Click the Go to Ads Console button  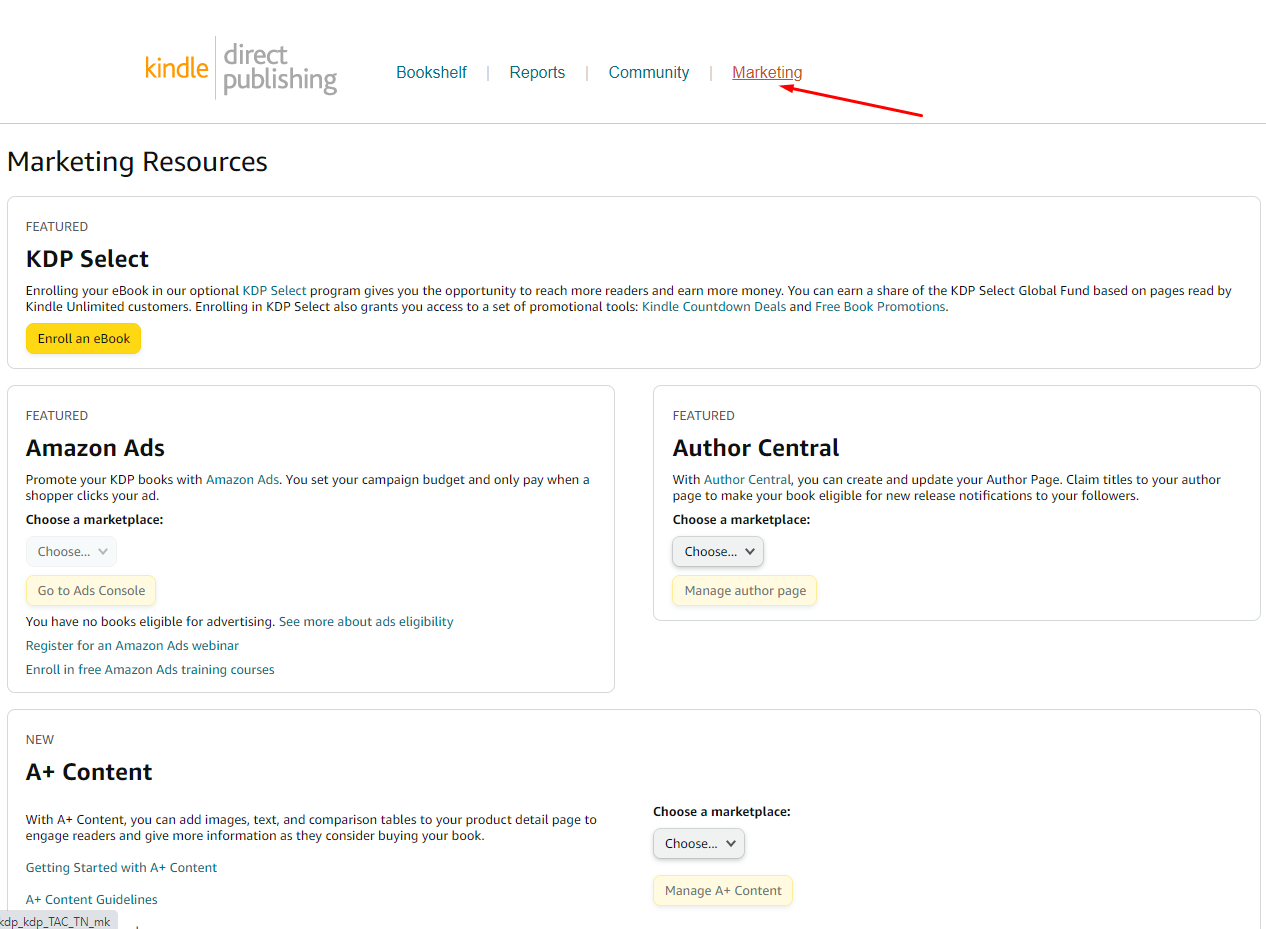coord(91,591)
